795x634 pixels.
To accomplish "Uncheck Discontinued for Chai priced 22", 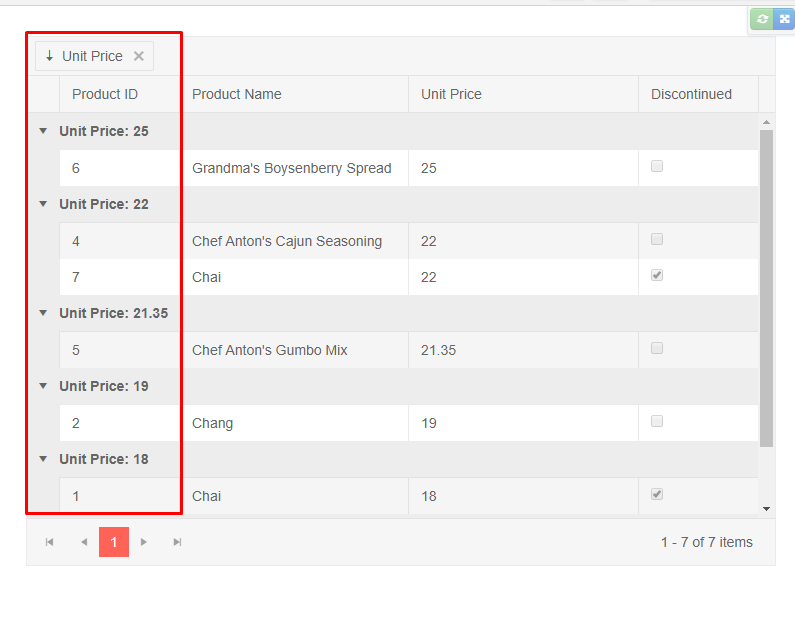I will tap(657, 276).
